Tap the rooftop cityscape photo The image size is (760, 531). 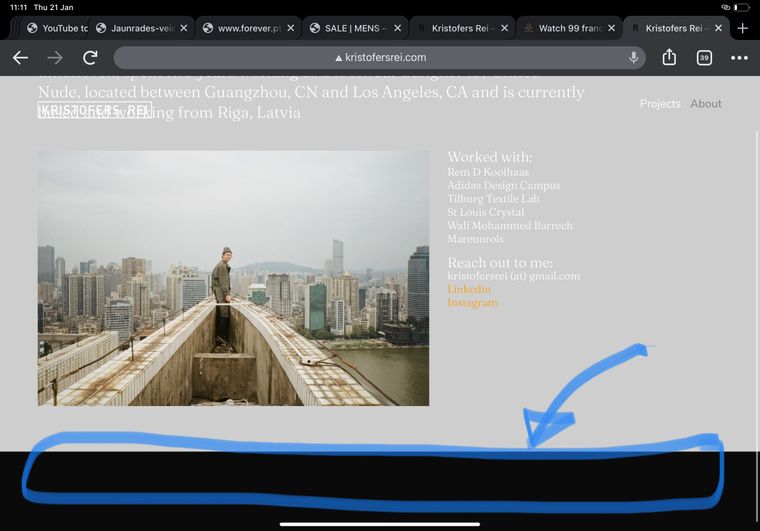[233, 278]
